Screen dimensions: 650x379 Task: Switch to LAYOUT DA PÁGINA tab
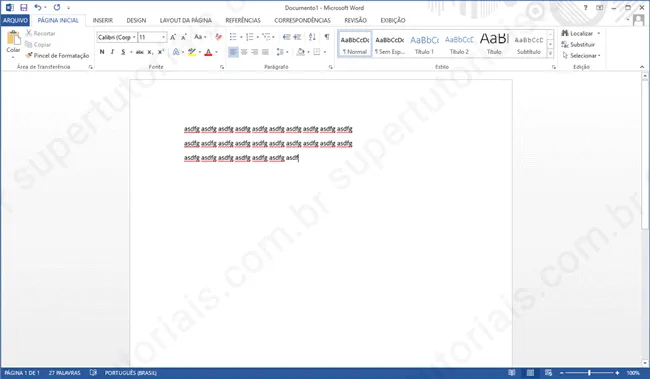[186, 20]
